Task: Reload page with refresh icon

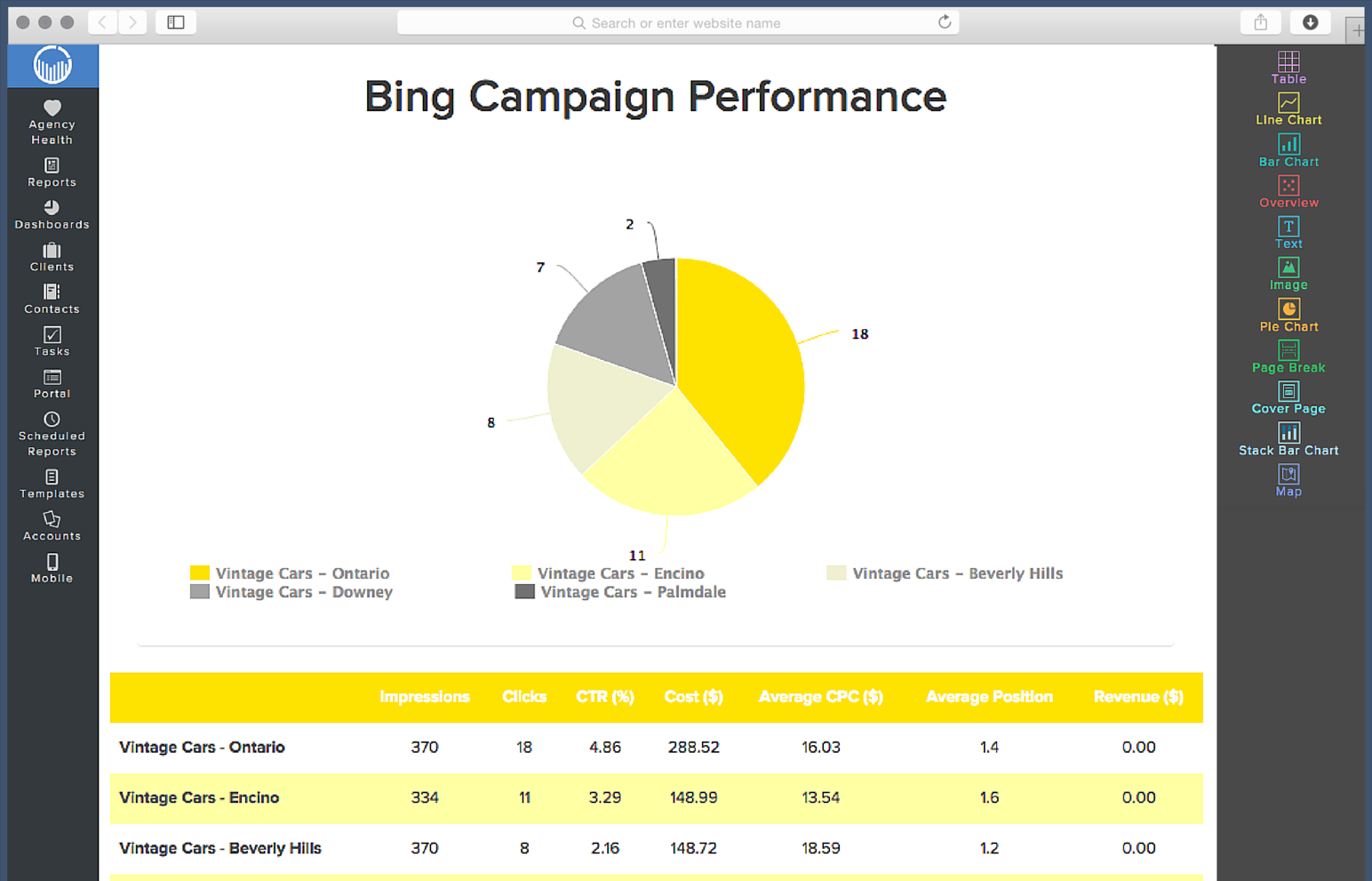Action: [x=945, y=22]
